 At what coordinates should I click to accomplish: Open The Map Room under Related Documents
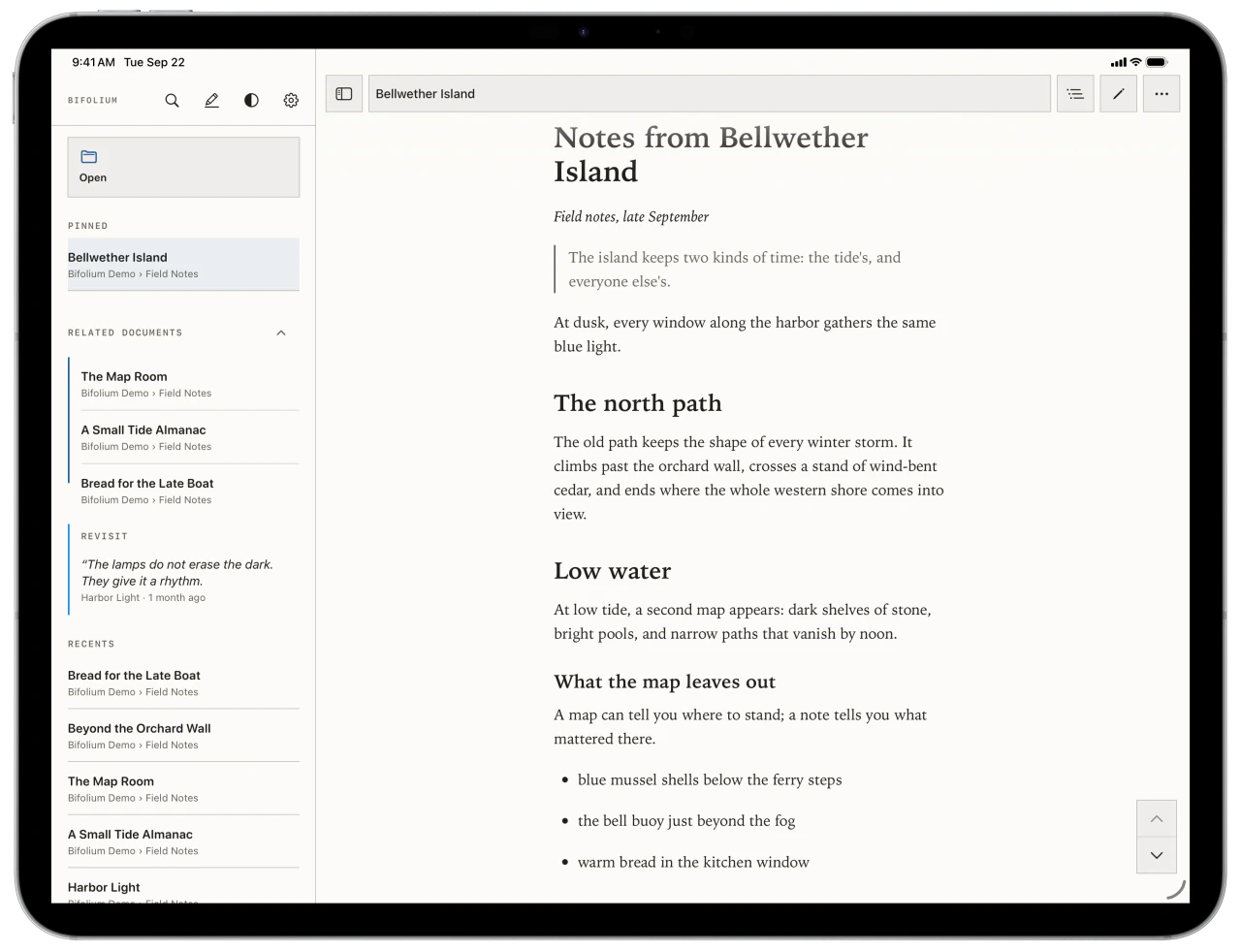(x=190, y=384)
